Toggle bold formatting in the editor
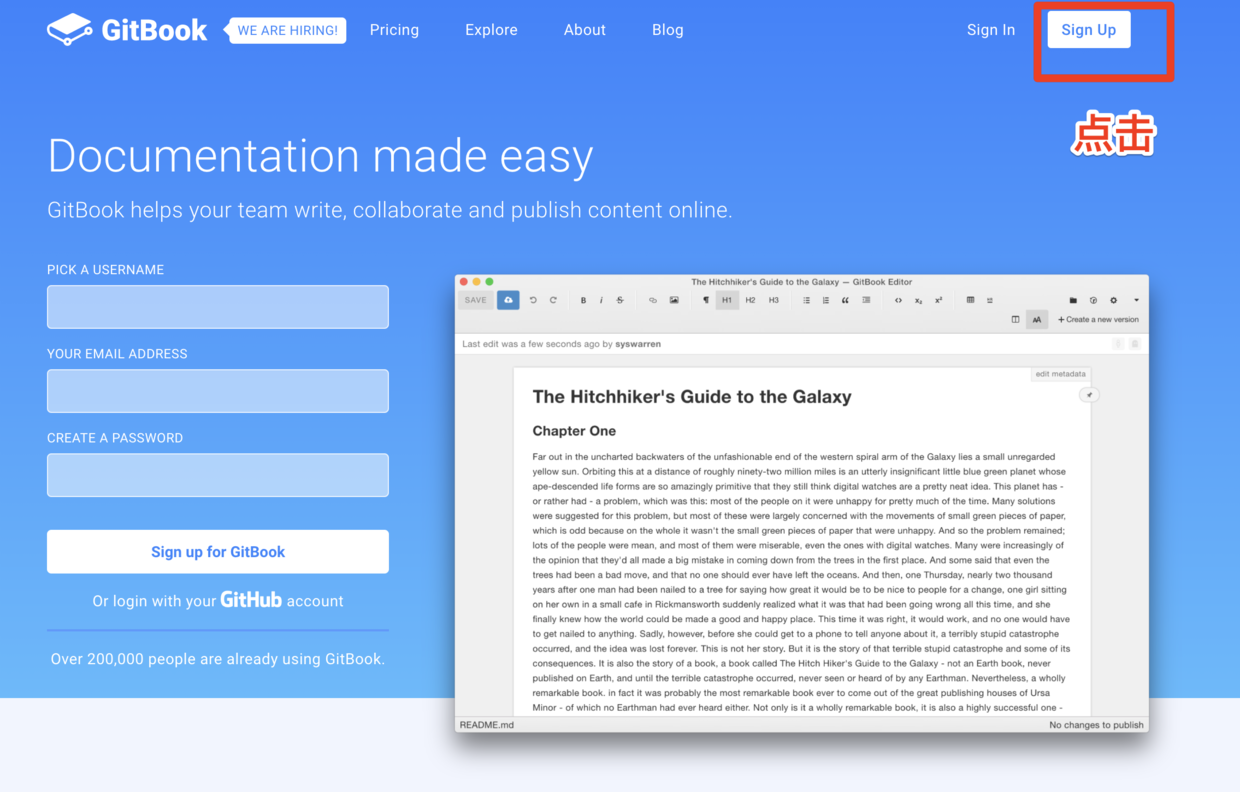 583,300
